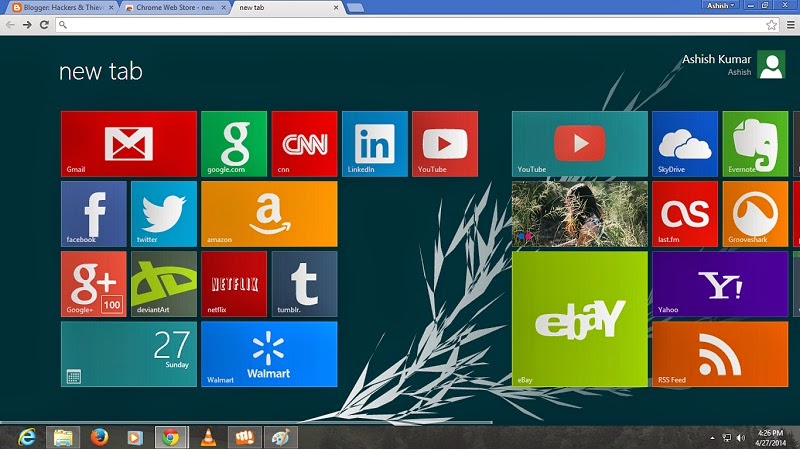800x449 pixels.
Task: Click the taskbar clock showing 4:26 PM
Action: click(770, 438)
